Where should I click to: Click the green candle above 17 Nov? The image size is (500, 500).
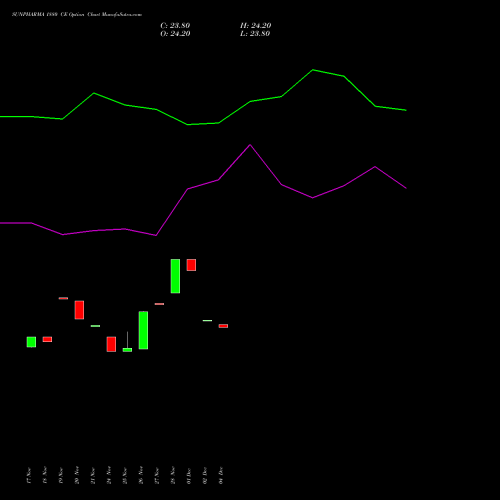(x=31, y=342)
